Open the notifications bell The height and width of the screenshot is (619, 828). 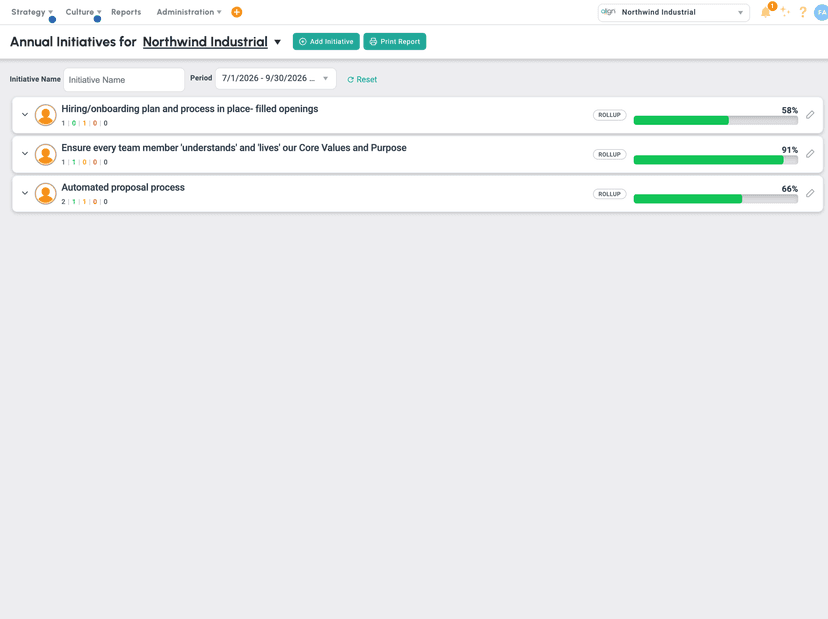[766, 12]
